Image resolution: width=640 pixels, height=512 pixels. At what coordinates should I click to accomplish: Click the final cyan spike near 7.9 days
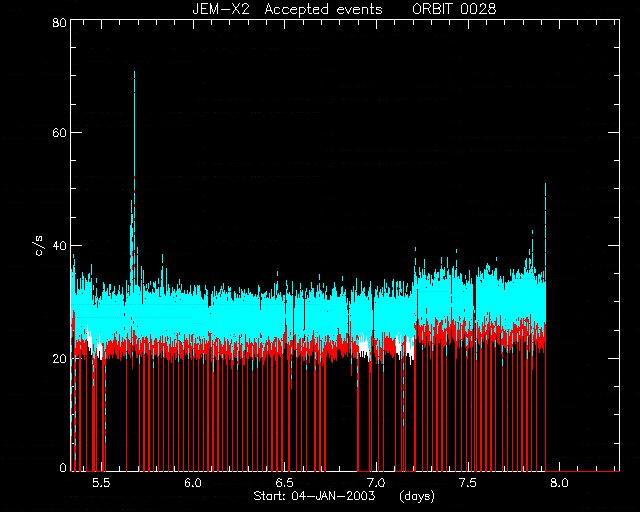[545, 229]
